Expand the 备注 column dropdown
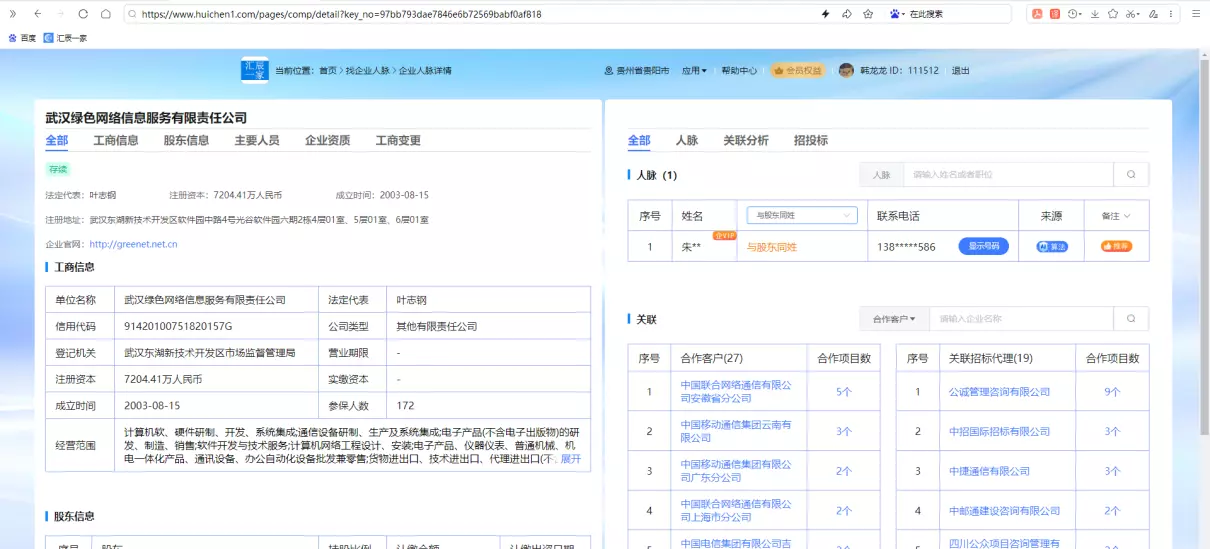The height and width of the screenshot is (549, 1210). pyautogui.click(x=1116, y=215)
